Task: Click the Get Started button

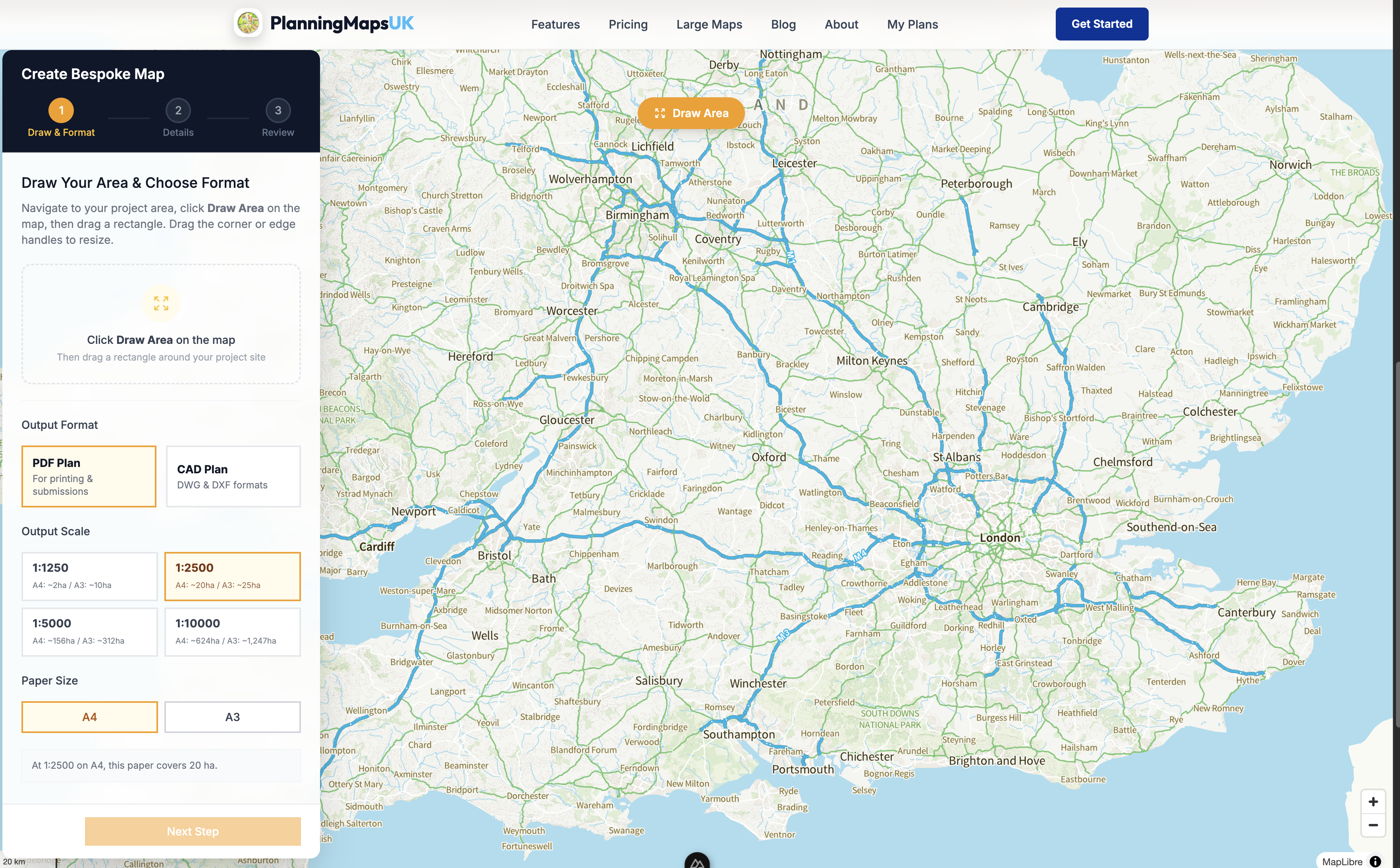Action: pos(1101,23)
